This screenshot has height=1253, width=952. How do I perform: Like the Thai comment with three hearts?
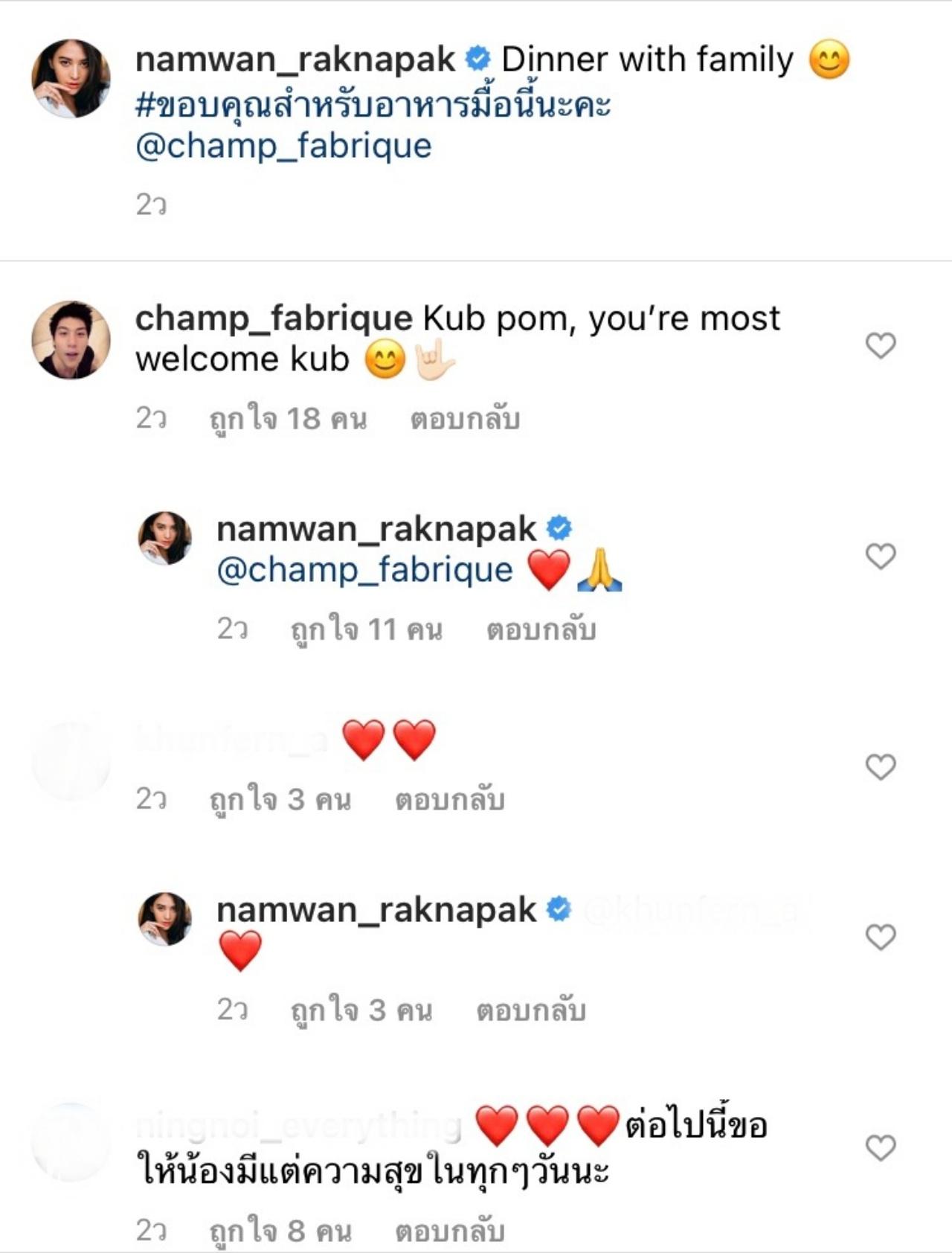point(881,1148)
